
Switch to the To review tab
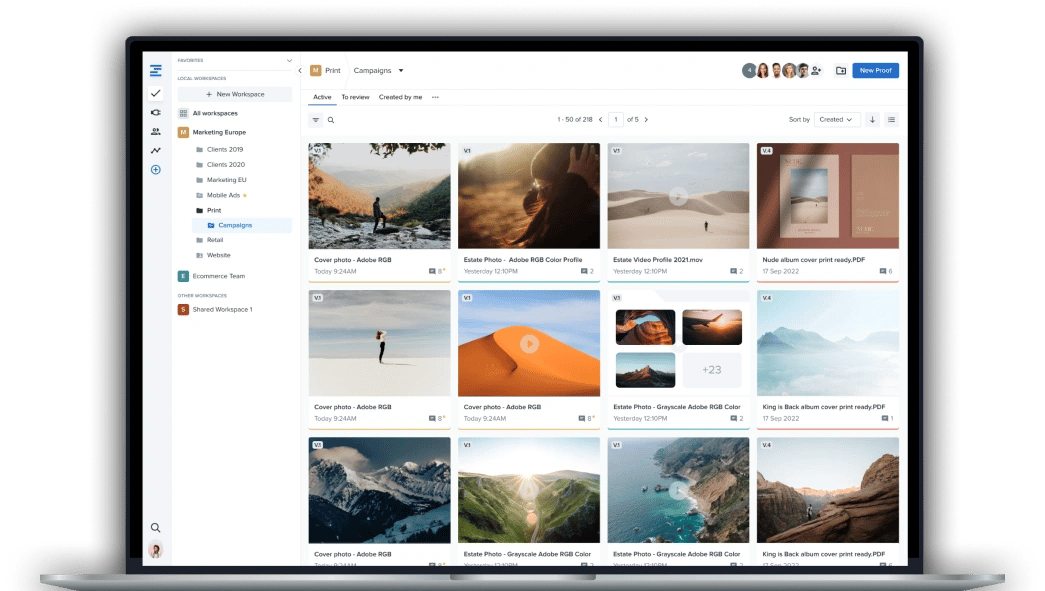pos(356,96)
